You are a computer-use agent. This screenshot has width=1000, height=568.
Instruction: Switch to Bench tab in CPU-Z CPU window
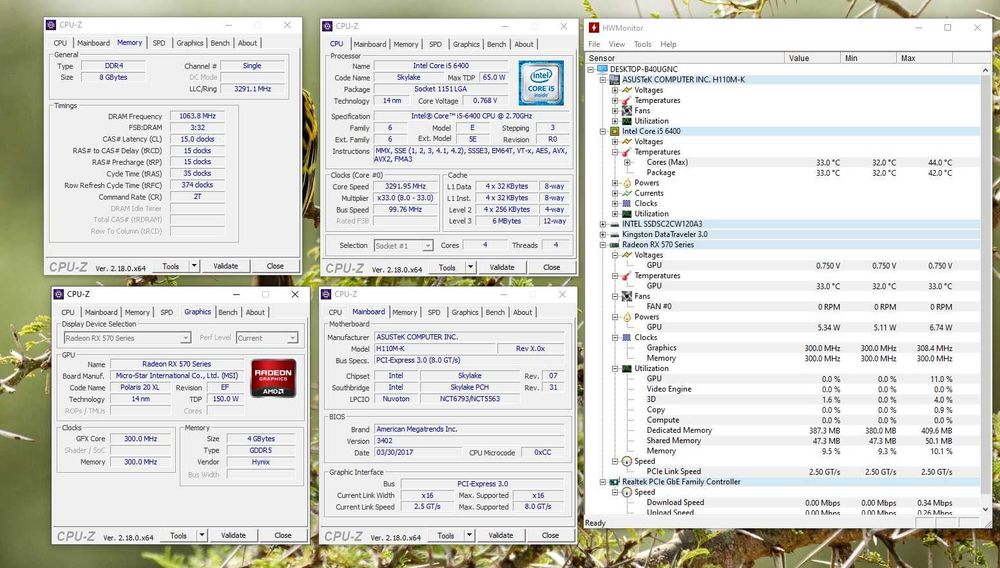[x=496, y=44]
